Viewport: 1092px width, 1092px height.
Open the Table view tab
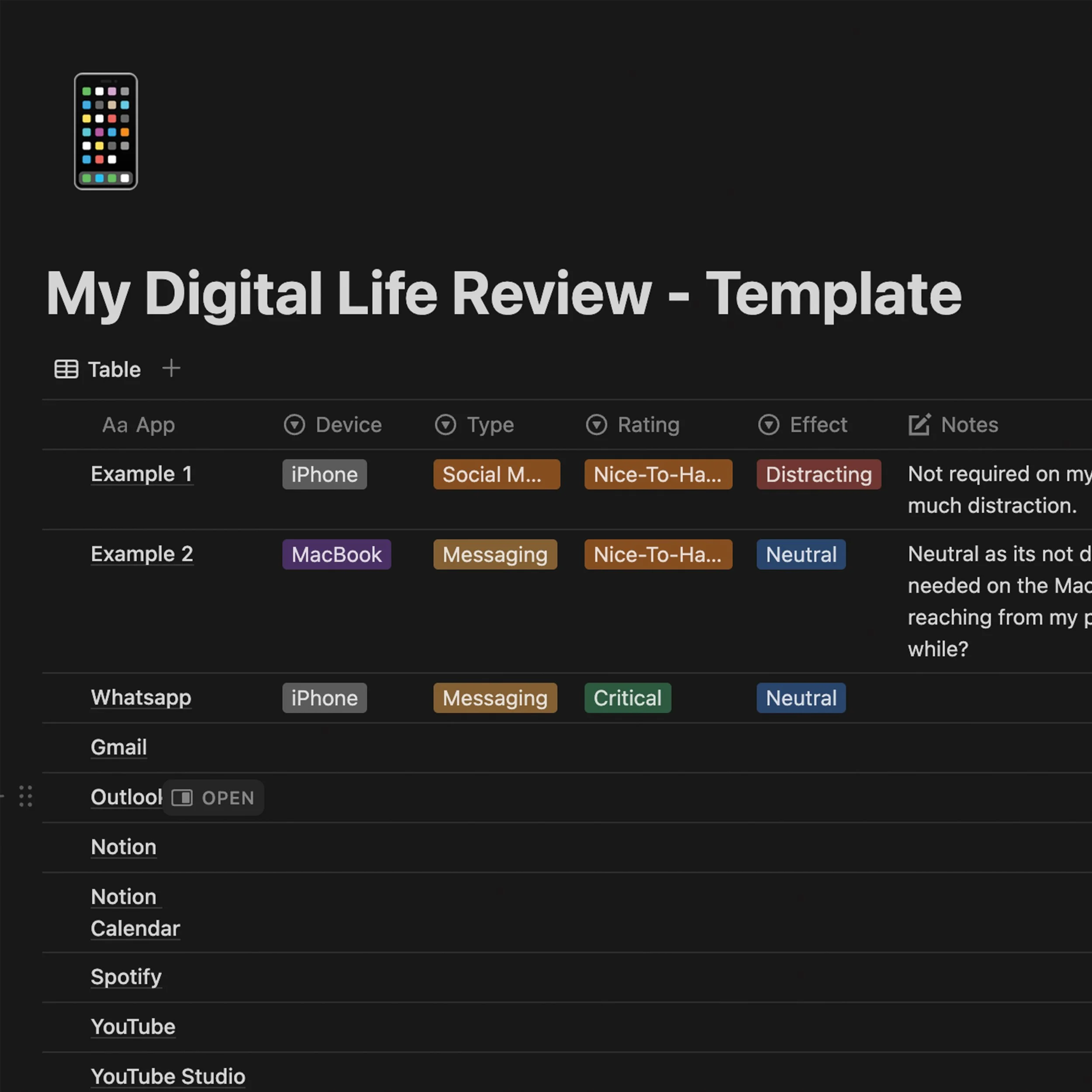98,369
